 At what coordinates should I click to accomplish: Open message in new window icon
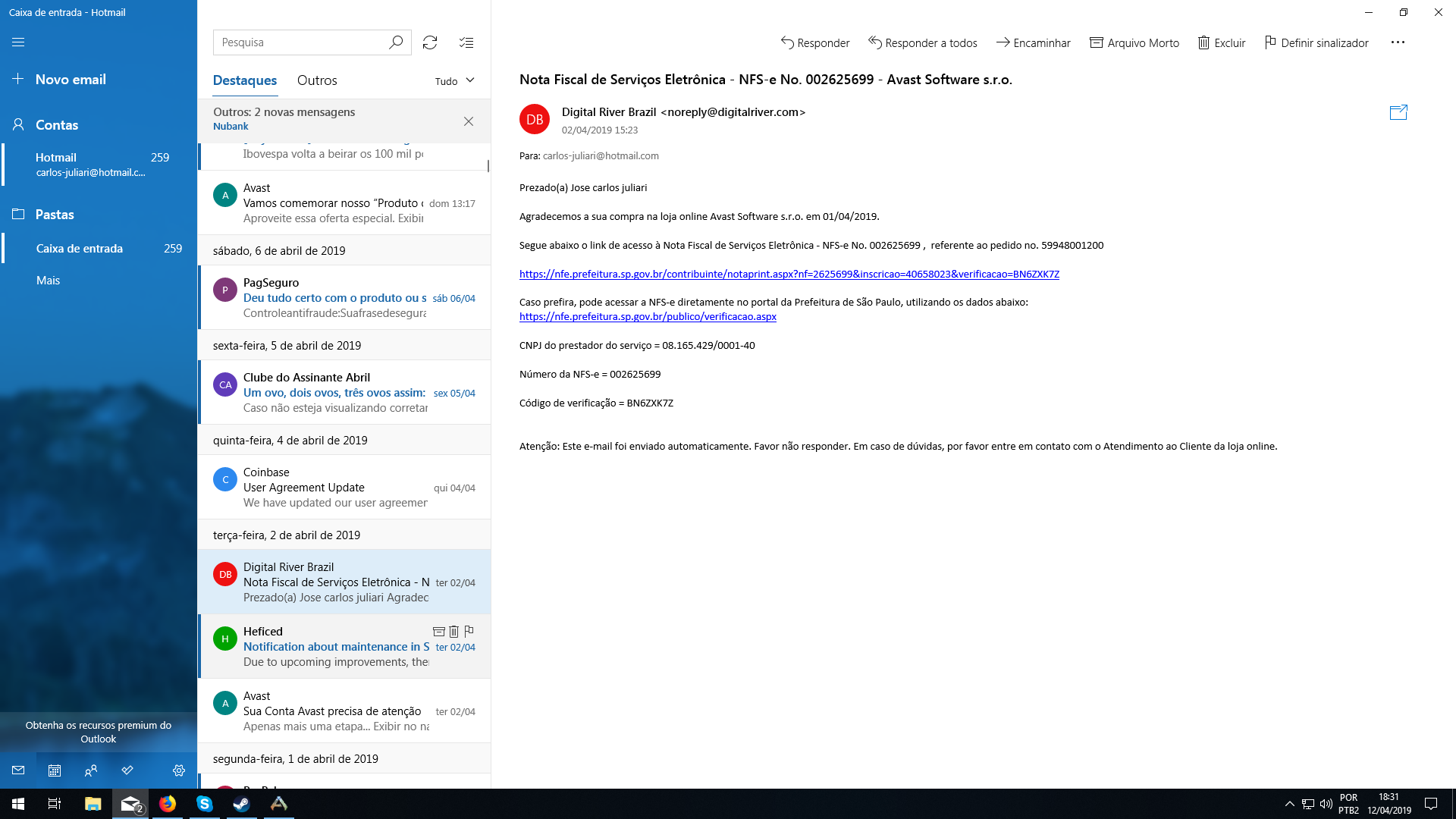point(1398,112)
